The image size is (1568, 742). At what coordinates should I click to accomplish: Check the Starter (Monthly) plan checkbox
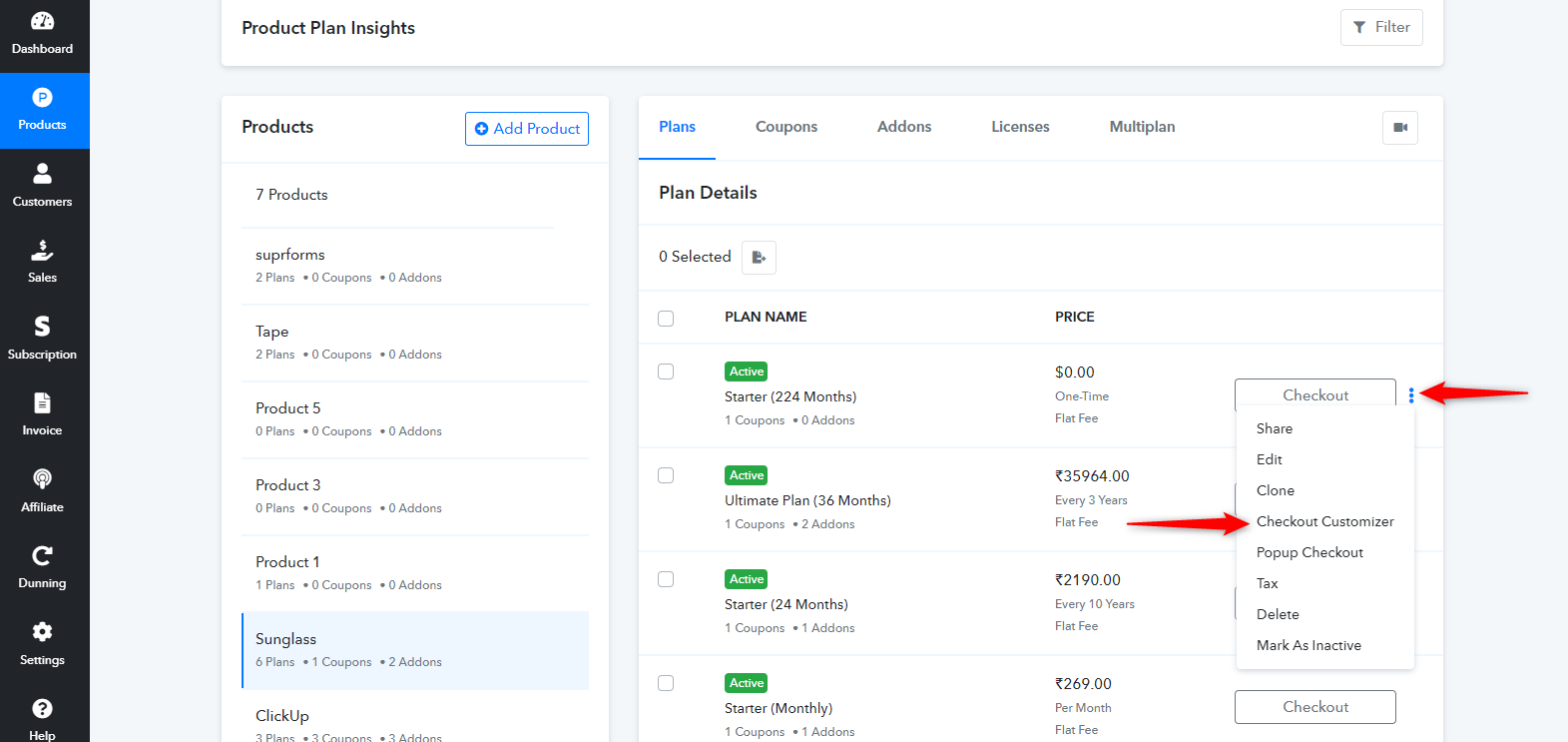[x=666, y=683]
